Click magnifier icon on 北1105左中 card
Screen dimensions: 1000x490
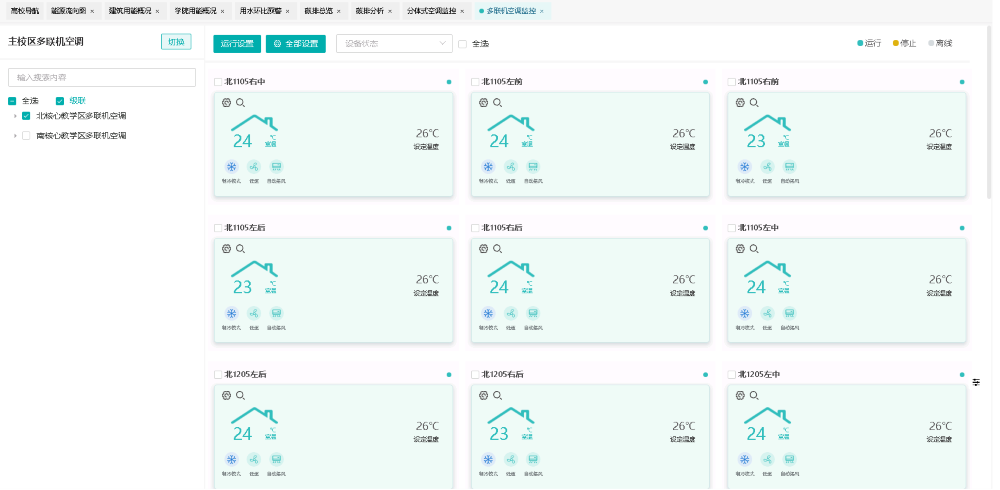[x=754, y=249]
